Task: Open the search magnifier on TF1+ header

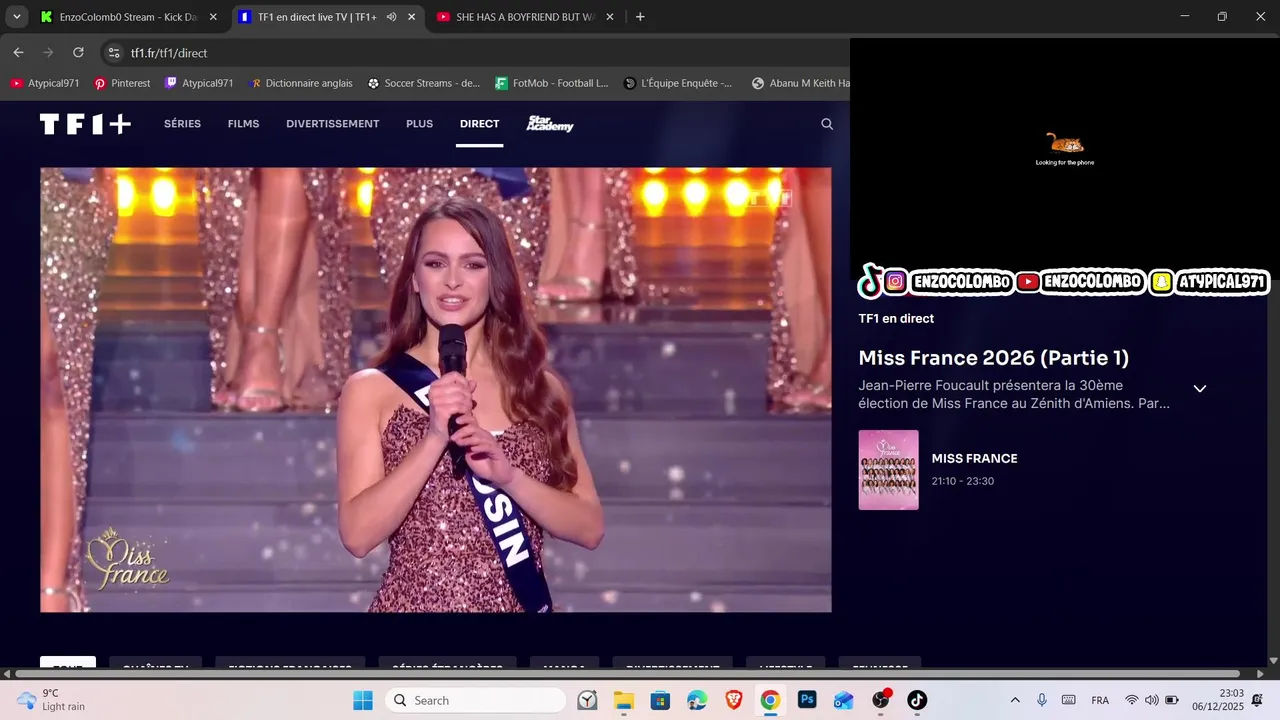Action: (x=827, y=124)
